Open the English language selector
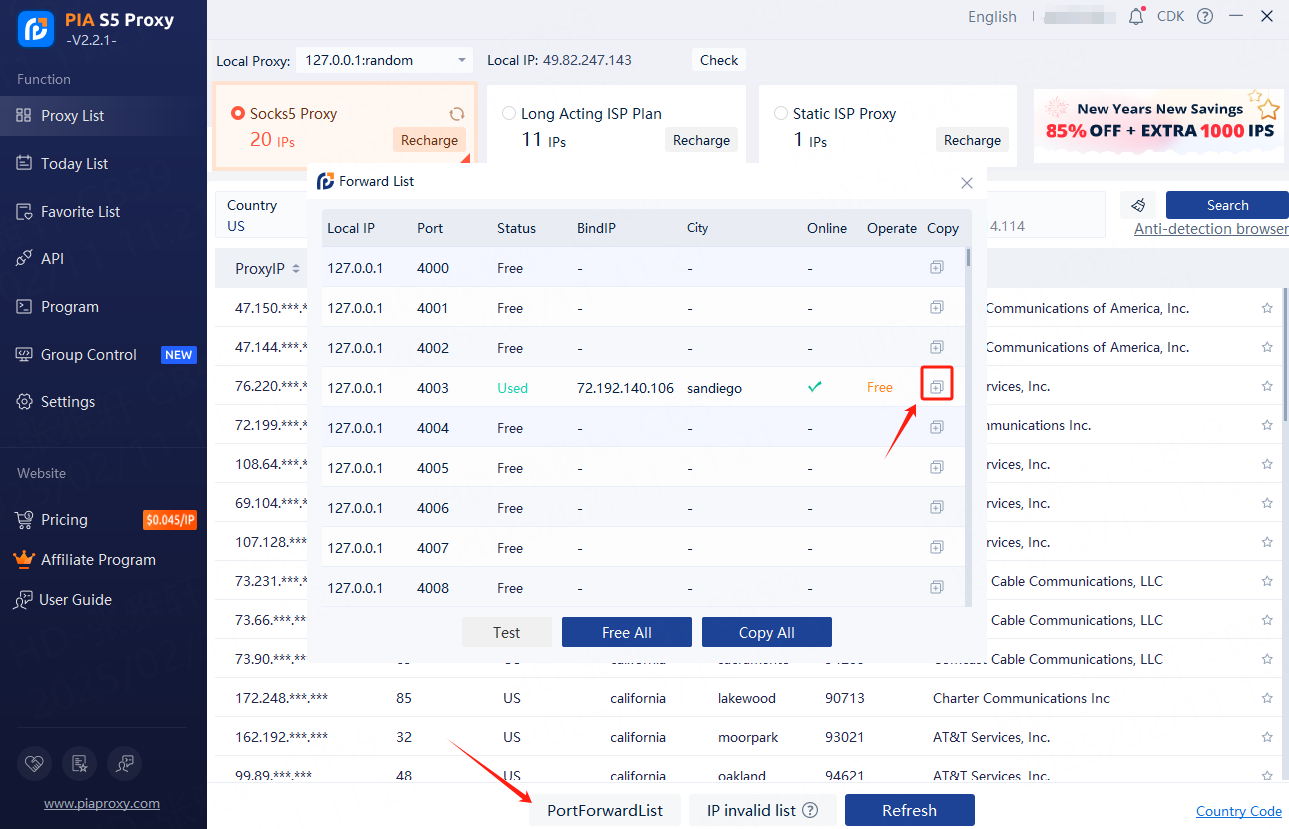The image size is (1289, 829). pyautogui.click(x=991, y=17)
